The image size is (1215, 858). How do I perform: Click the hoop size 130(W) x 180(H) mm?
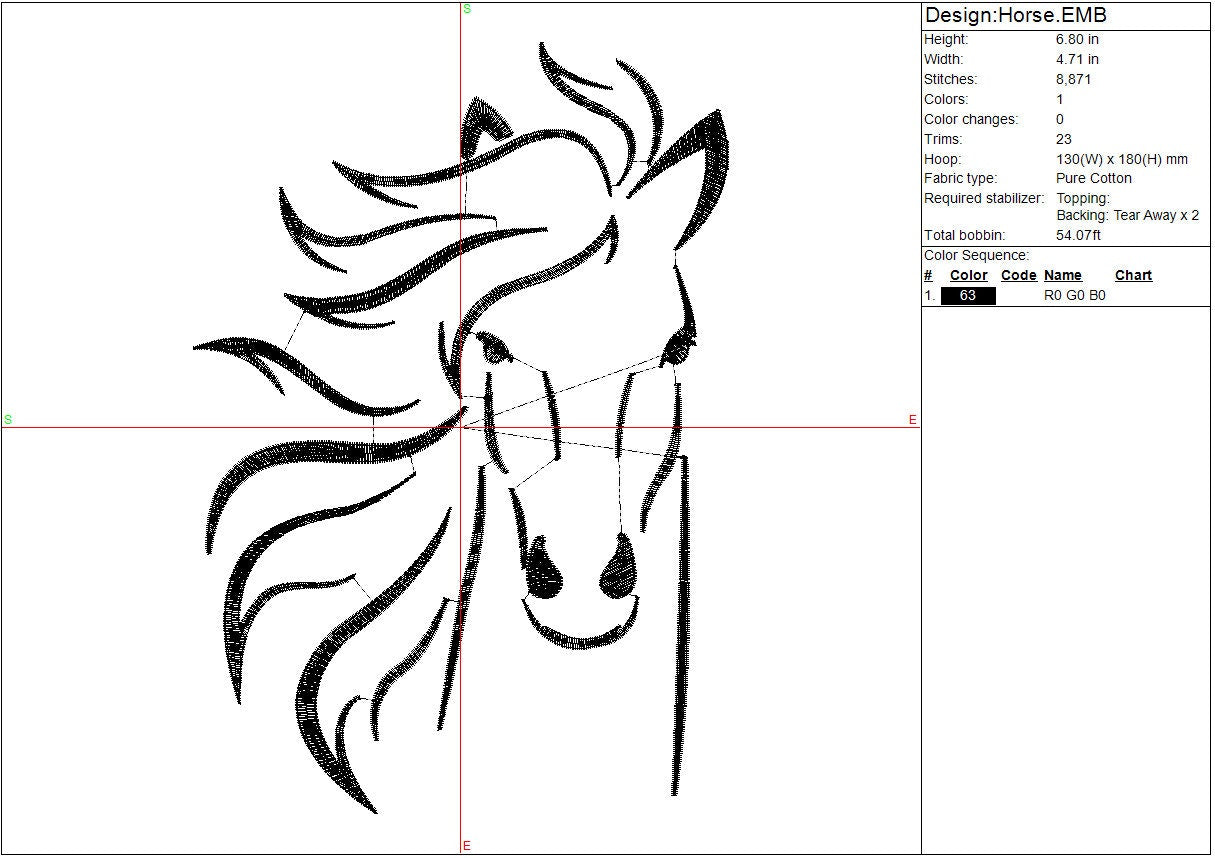[x=1121, y=159]
